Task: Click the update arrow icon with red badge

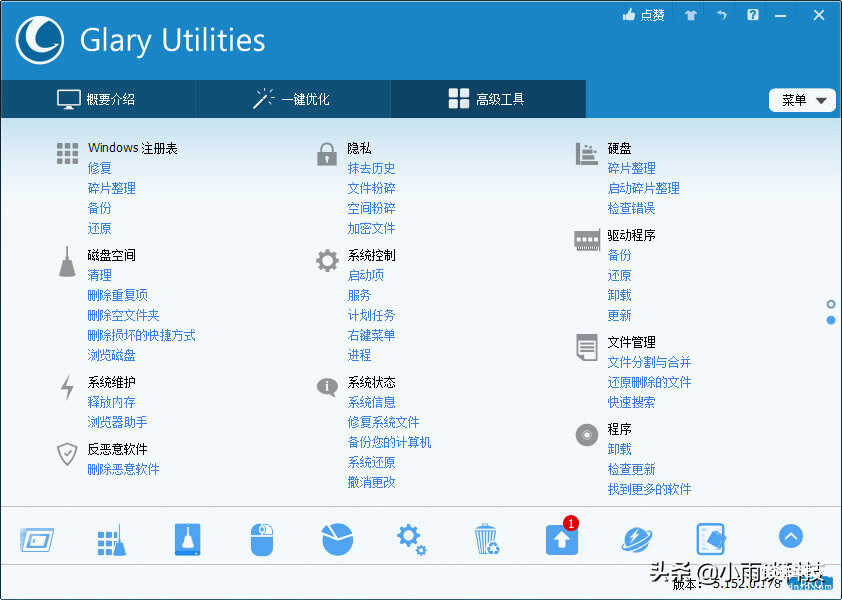Action: click(x=561, y=539)
